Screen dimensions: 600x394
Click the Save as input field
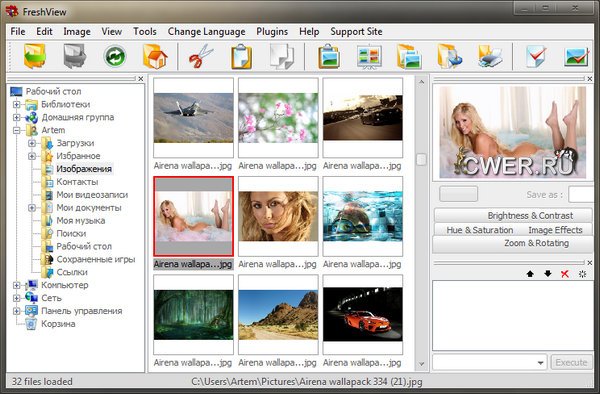coord(582,194)
